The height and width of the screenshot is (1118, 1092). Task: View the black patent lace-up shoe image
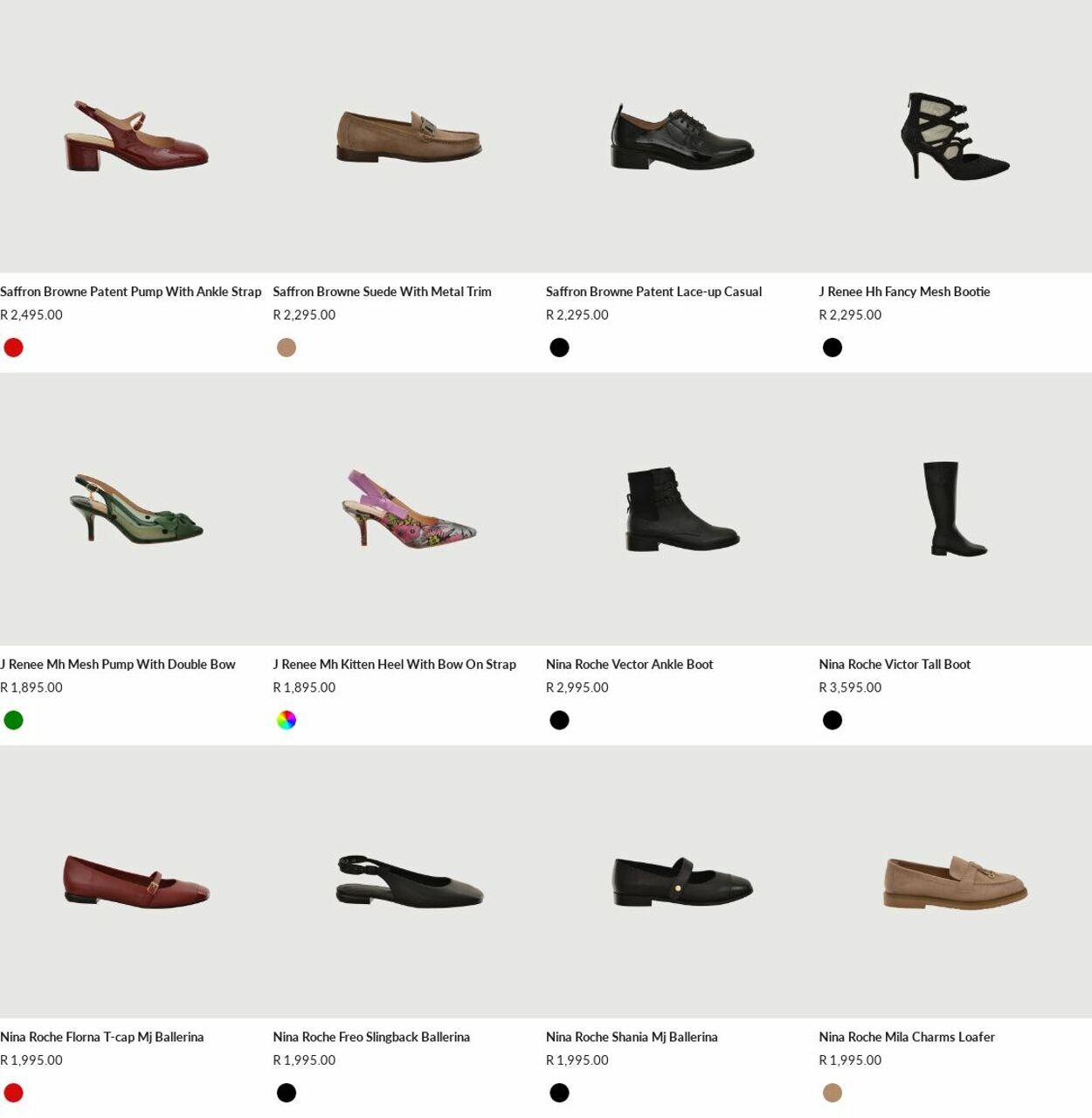682,136
